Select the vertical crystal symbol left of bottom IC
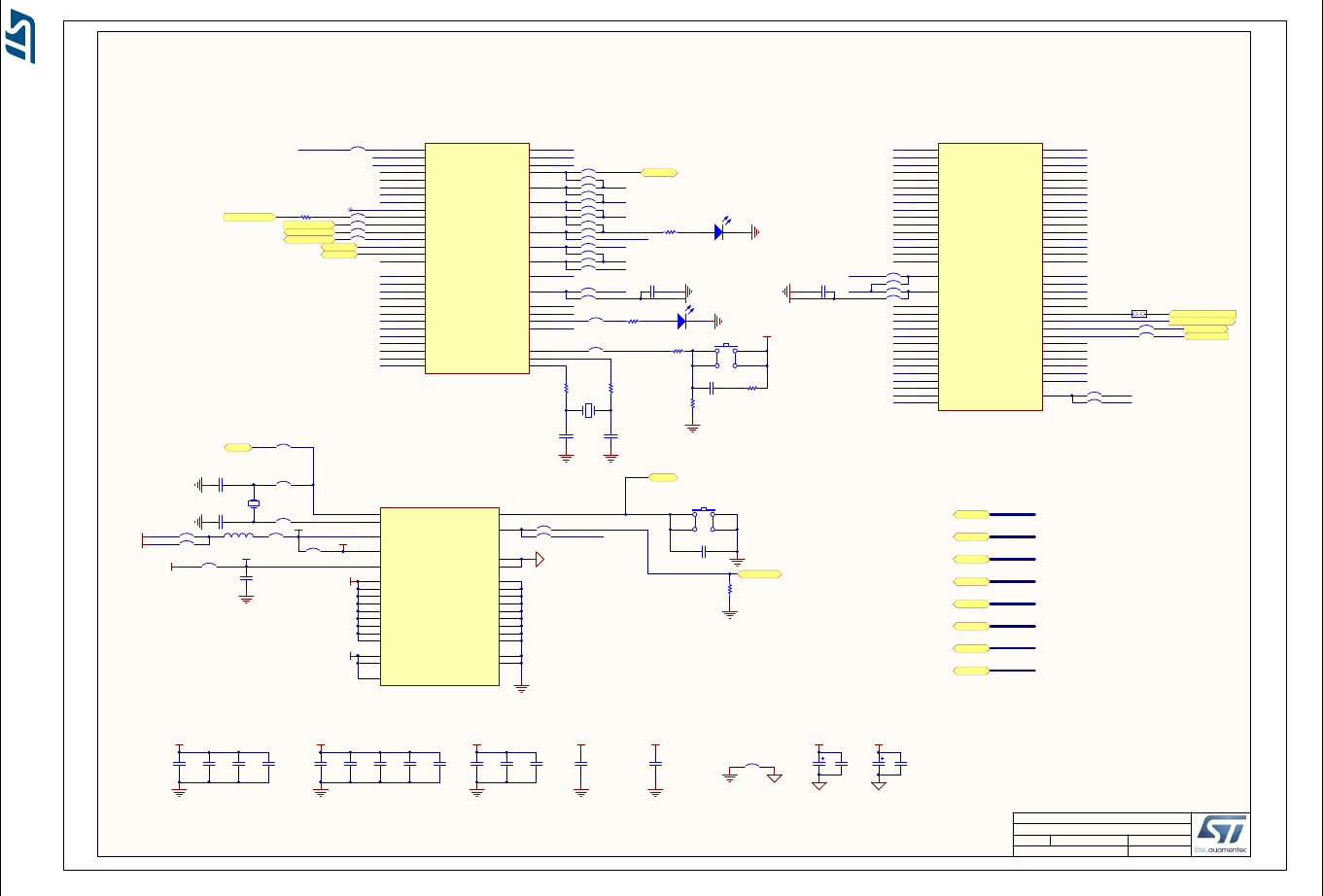This screenshot has width=1323, height=896. coord(254,503)
